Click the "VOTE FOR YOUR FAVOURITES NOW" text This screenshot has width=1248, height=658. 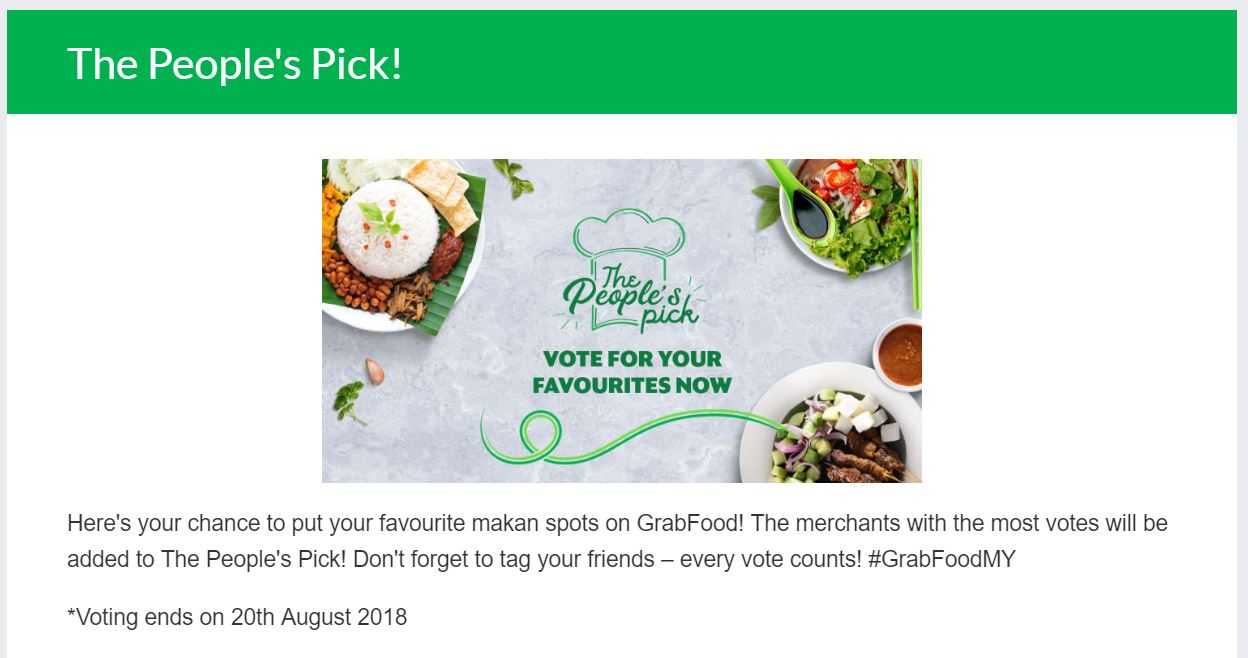pos(631,371)
